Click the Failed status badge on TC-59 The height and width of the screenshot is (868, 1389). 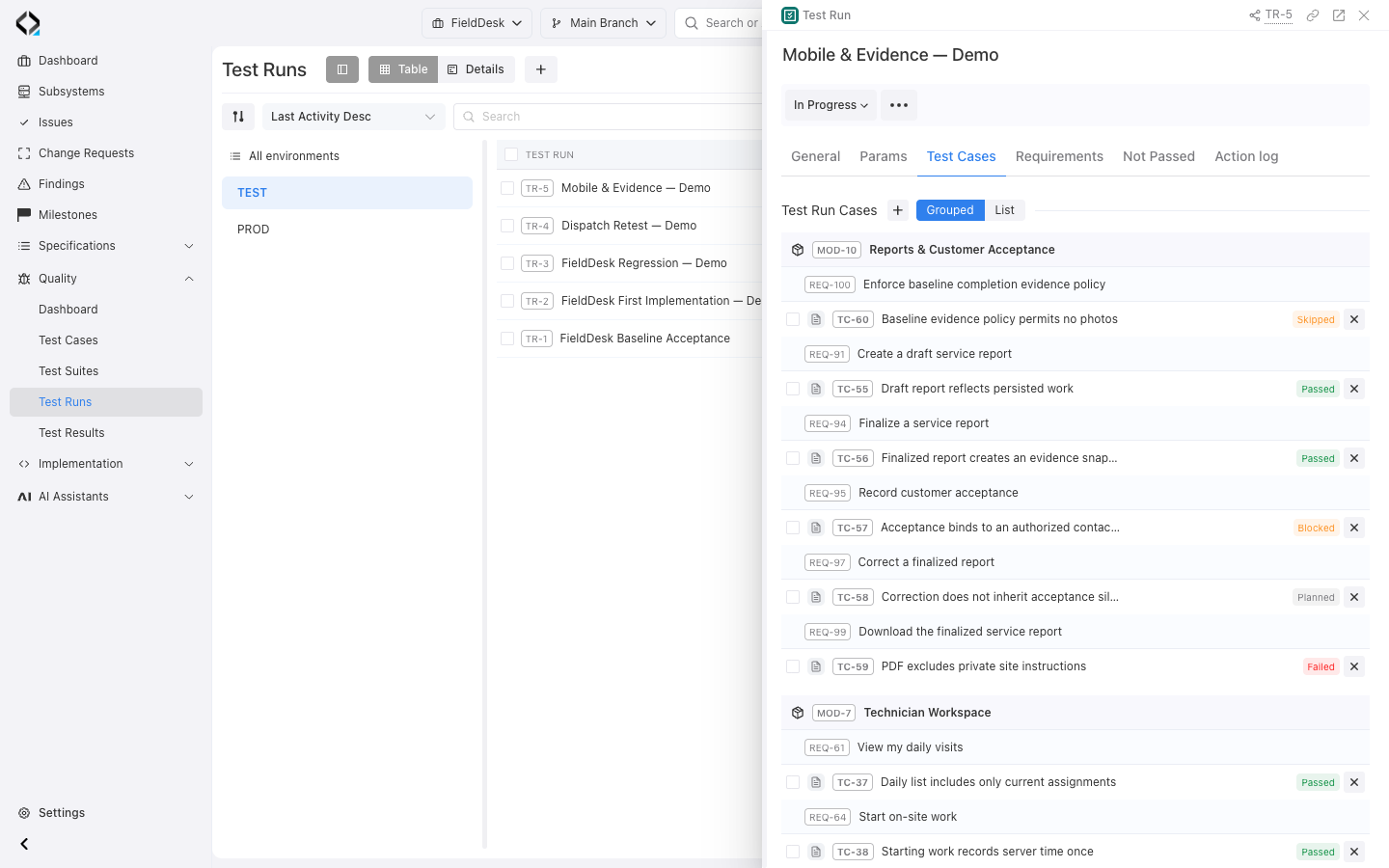[x=1321, y=666]
